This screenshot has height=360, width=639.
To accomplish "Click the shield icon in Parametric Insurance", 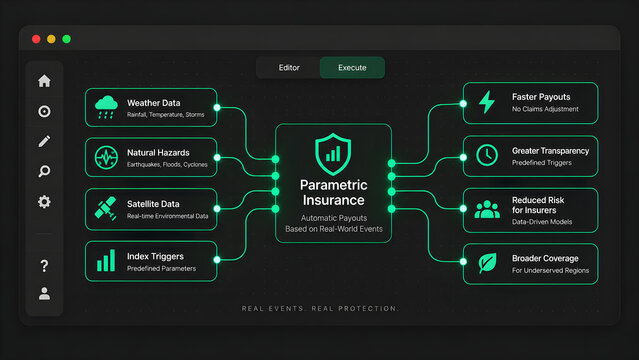I will [x=333, y=154].
